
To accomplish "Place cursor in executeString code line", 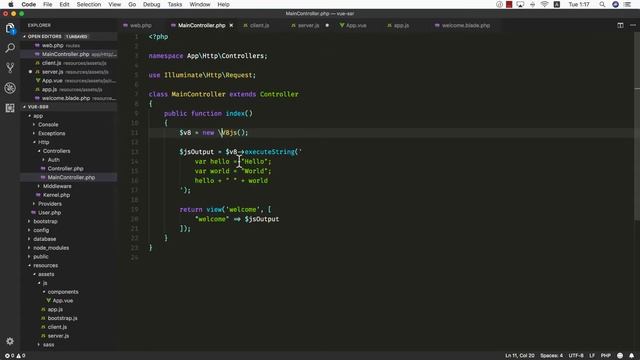I will pos(240,152).
